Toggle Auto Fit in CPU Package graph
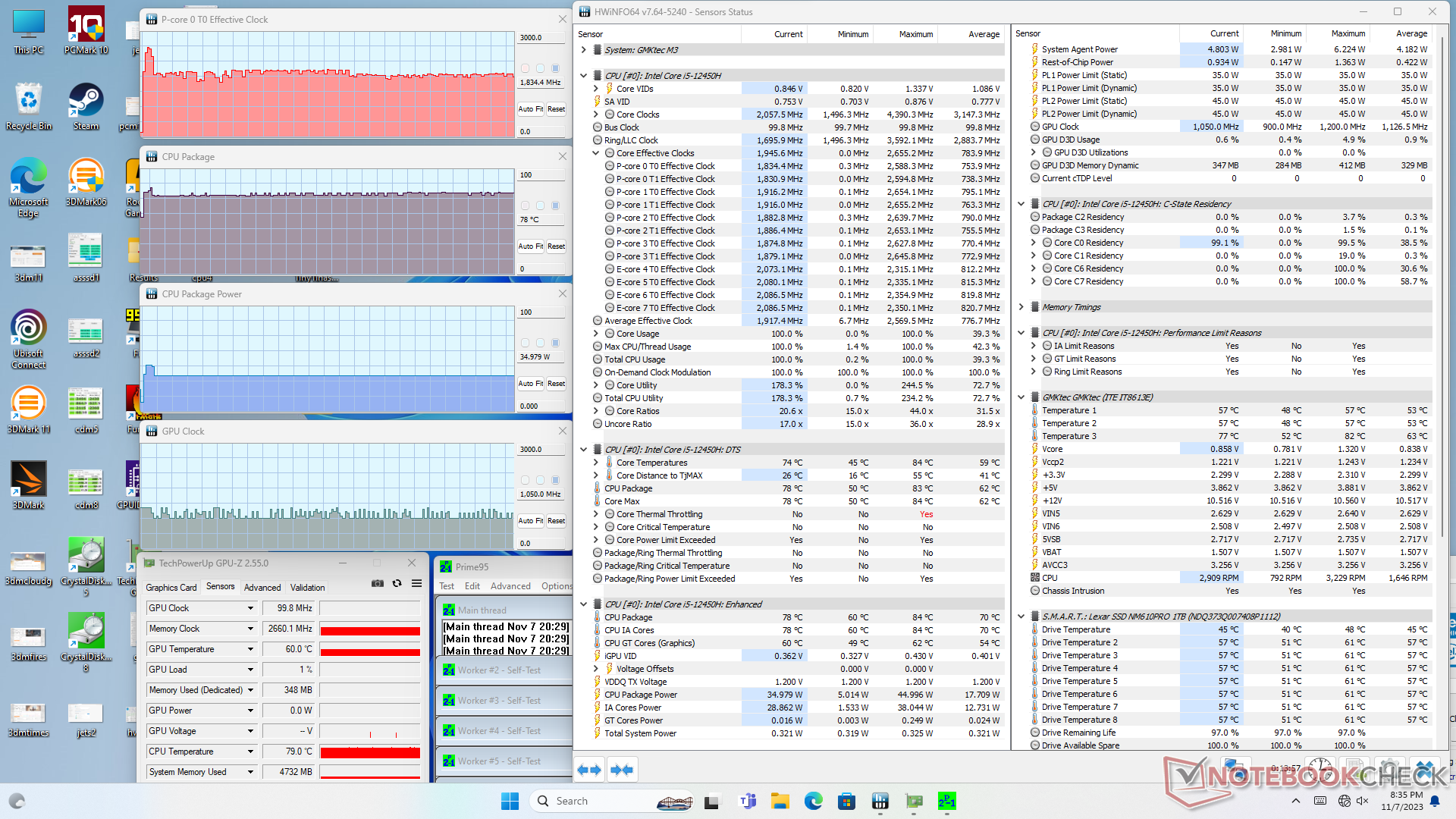The width and height of the screenshot is (1456, 819). tap(530, 246)
